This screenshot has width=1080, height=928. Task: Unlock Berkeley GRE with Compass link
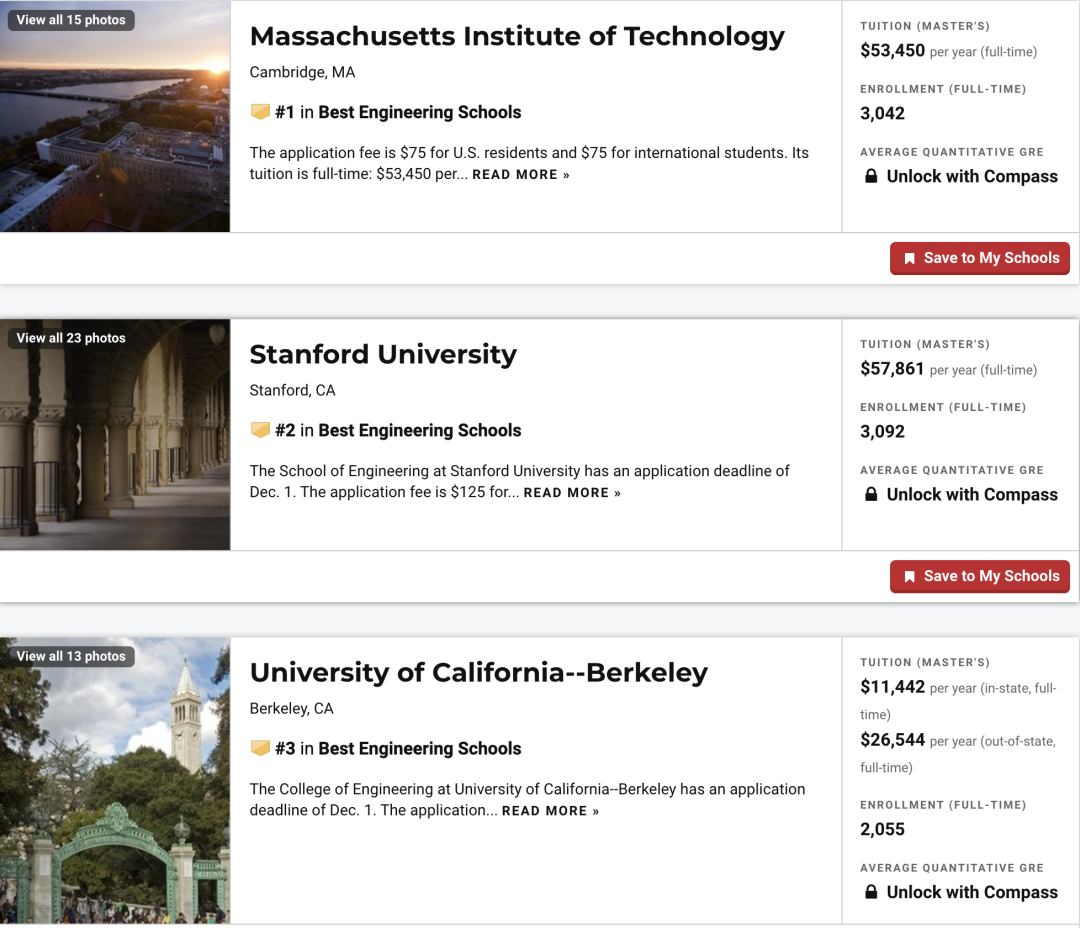coord(971,892)
